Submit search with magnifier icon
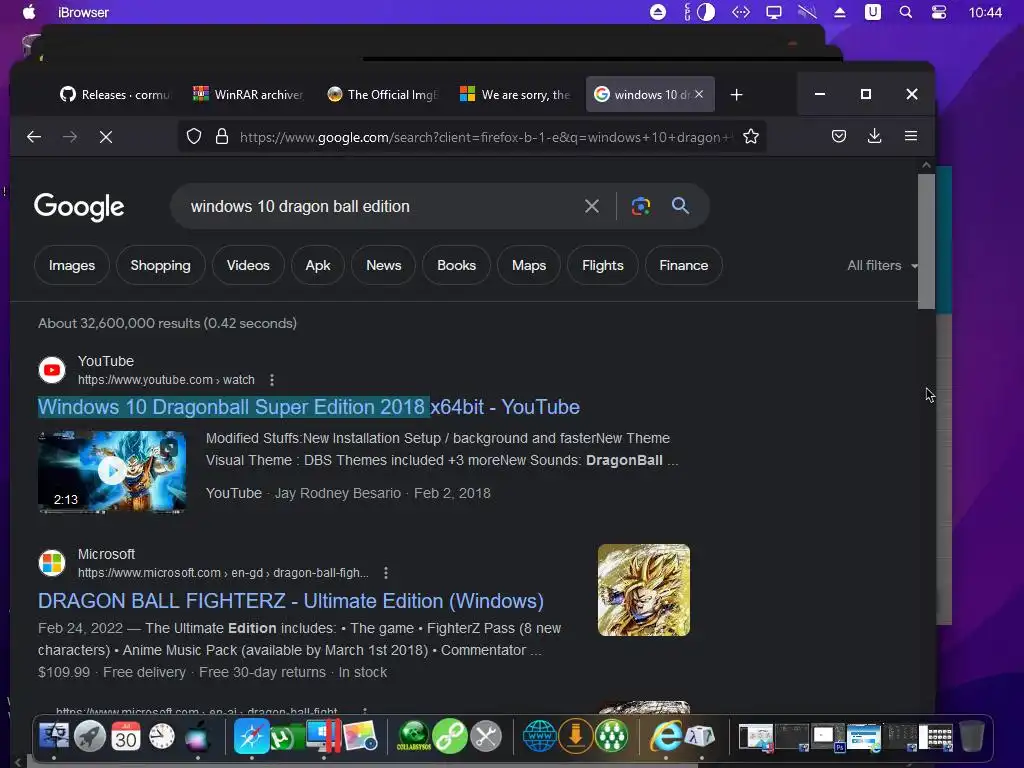 (680, 206)
